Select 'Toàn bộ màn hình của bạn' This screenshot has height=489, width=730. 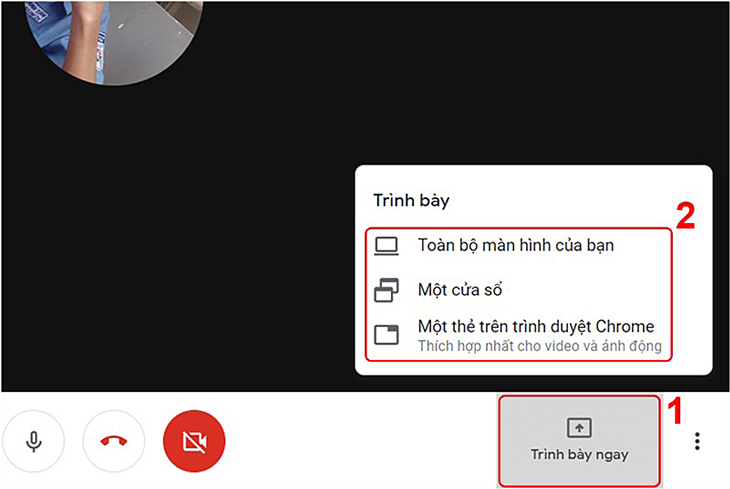515,245
